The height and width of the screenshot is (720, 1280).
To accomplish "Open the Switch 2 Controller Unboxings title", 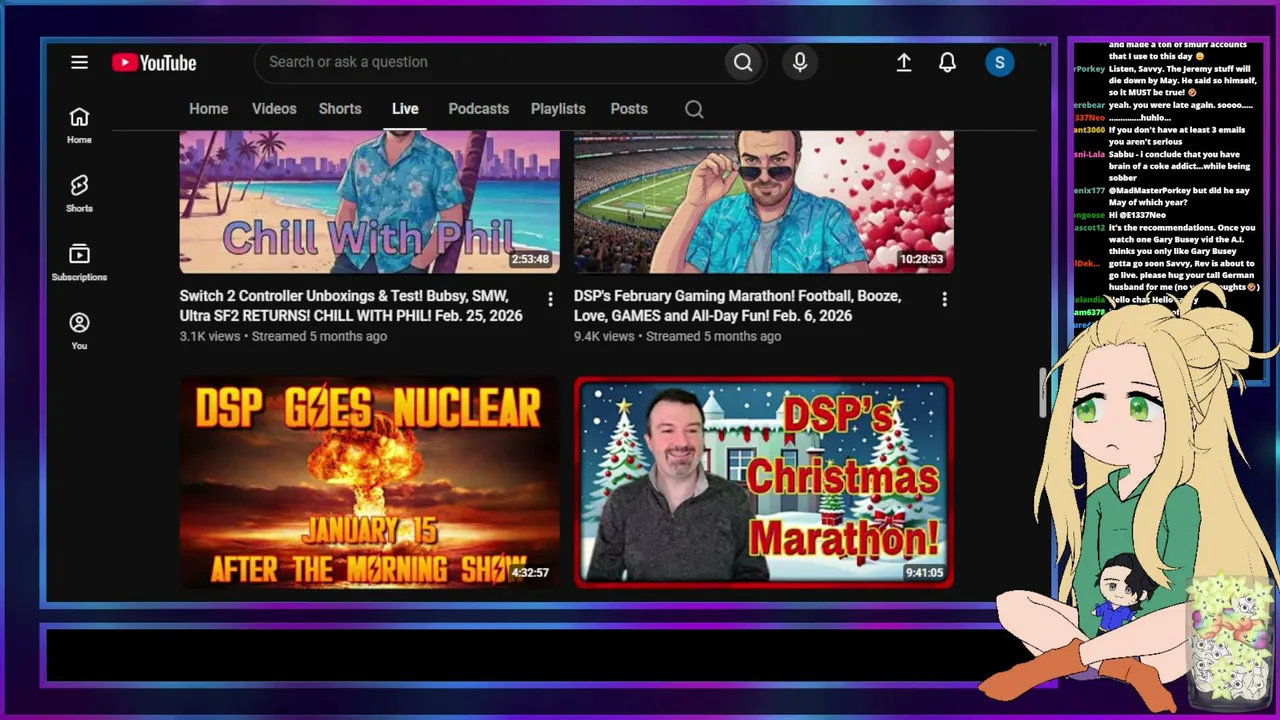I will pyautogui.click(x=351, y=306).
